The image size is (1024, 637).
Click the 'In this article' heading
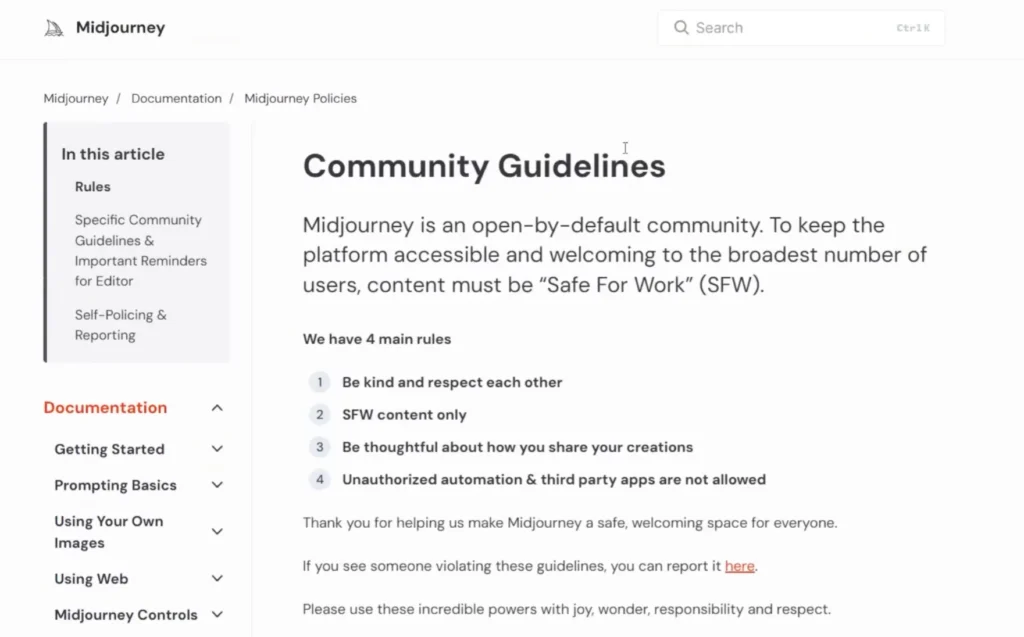click(x=113, y=154)
